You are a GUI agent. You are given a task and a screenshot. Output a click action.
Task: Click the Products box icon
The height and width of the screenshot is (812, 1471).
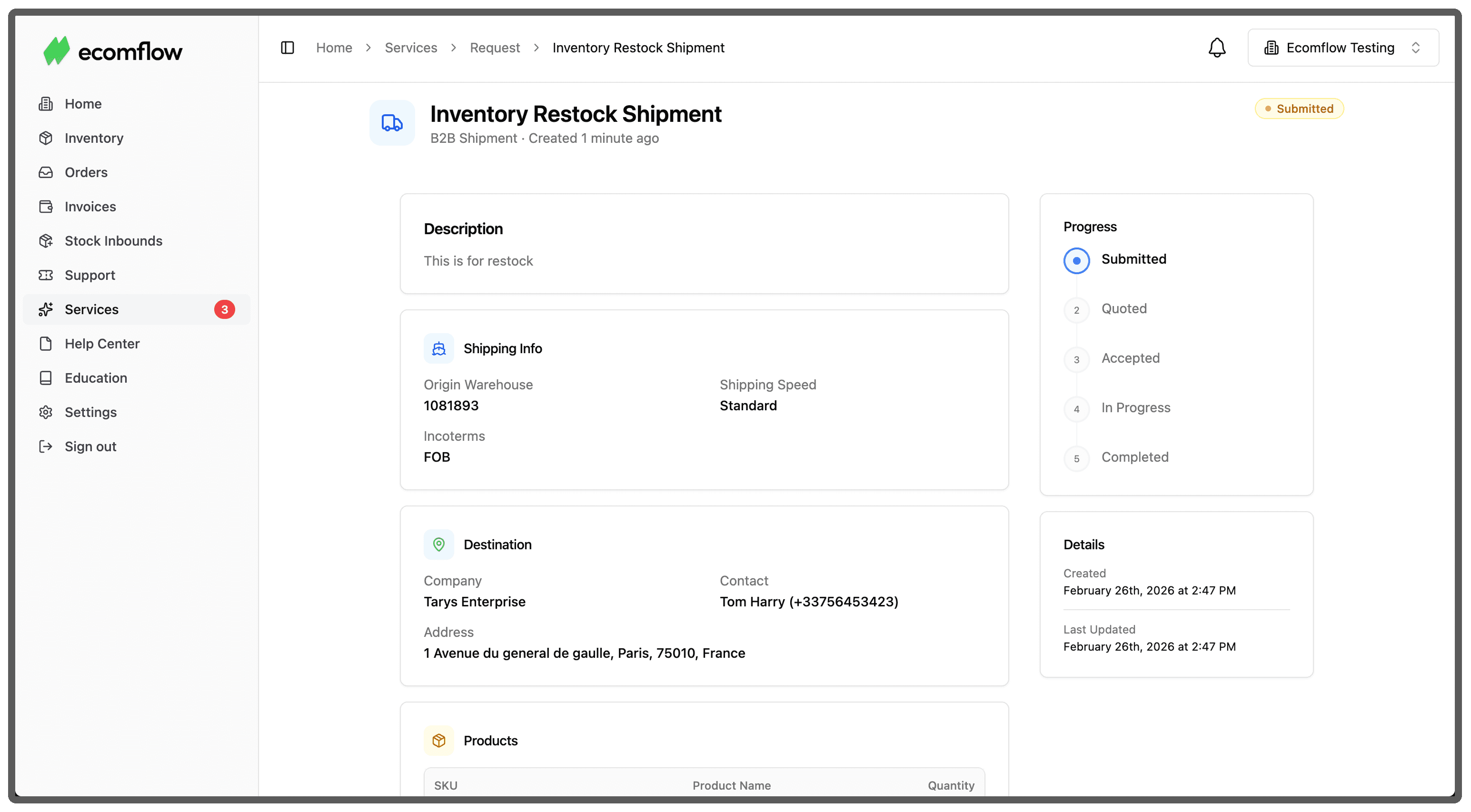pos(438,740)
